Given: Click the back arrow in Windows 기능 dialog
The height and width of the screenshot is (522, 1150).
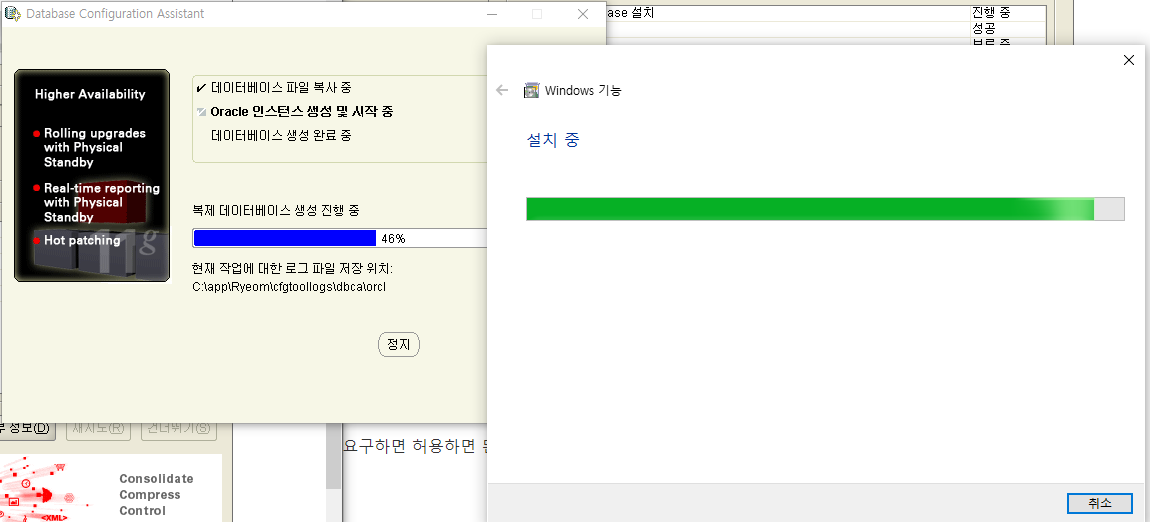Looking at the screenshot, I should click(x=502, y=90).
